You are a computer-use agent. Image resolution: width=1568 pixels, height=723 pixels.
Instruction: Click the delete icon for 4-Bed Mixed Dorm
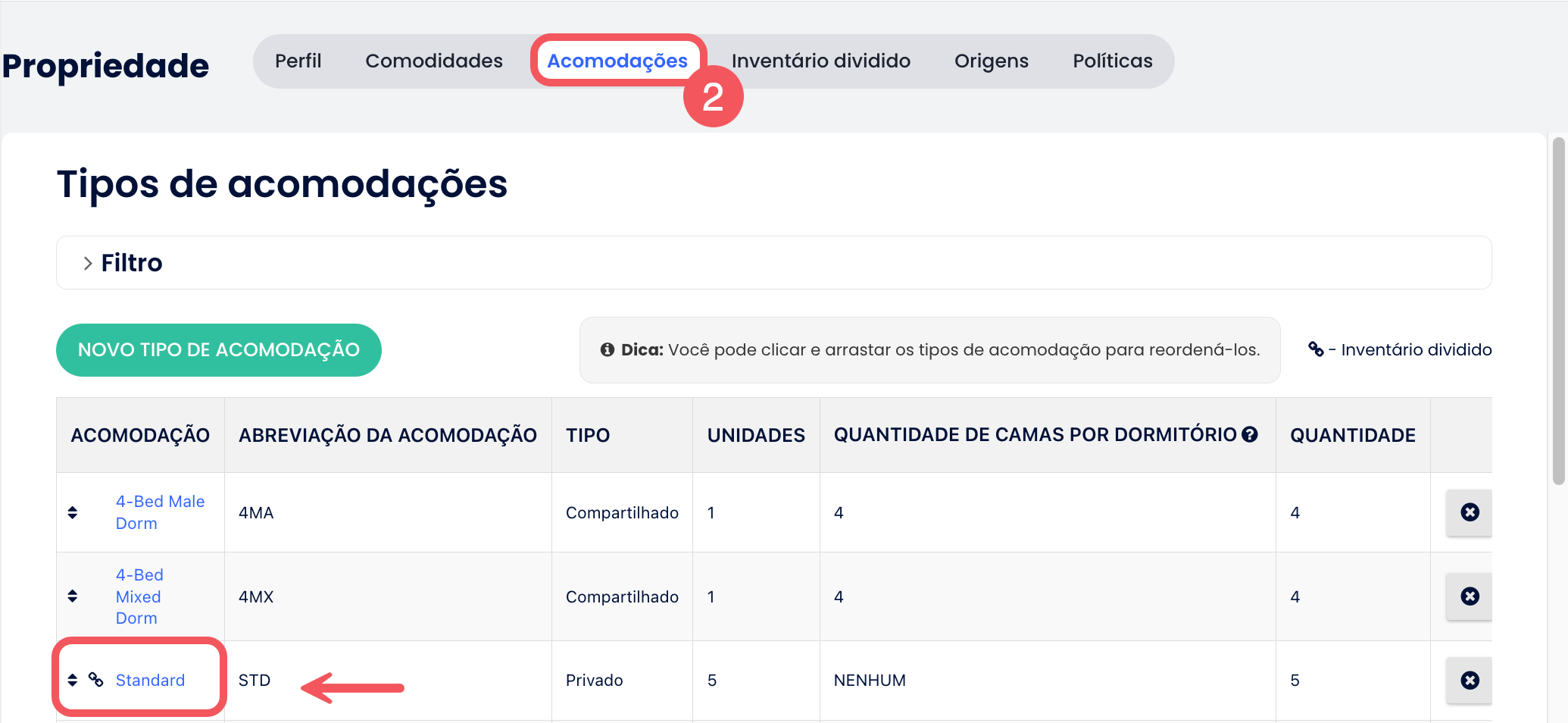pos(1470,596)
